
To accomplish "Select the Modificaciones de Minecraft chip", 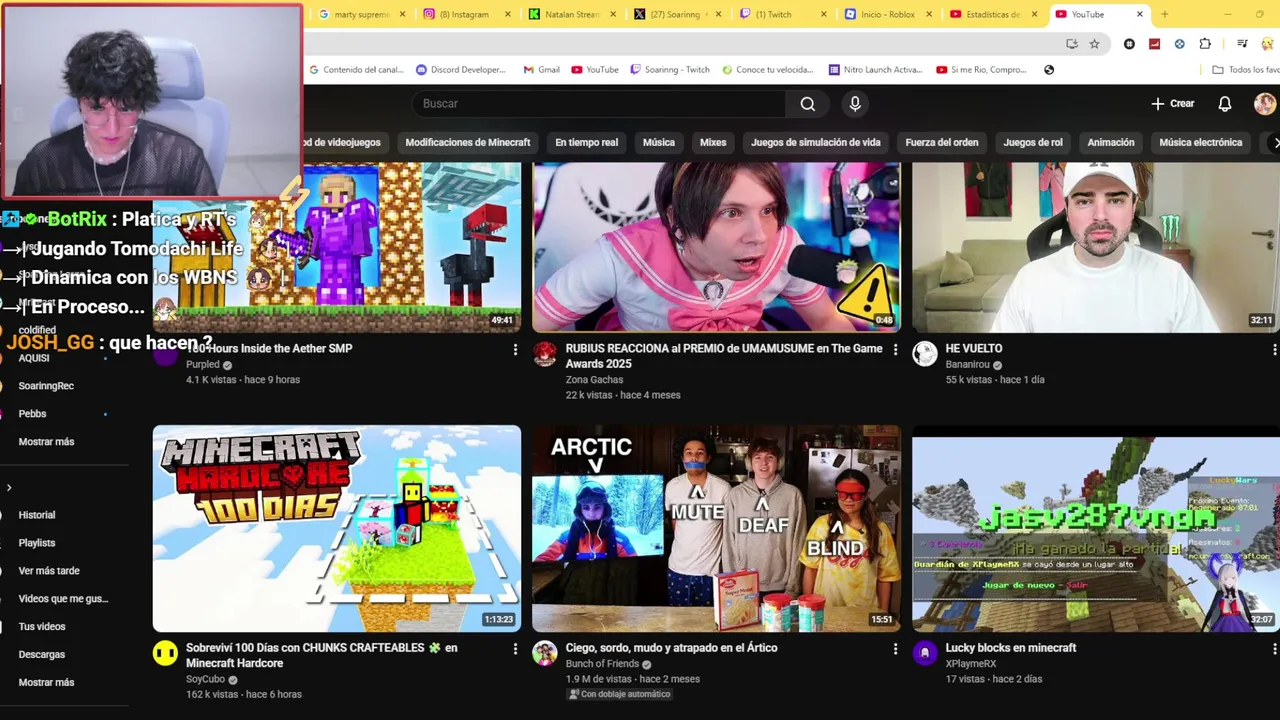I will click(x=468, y=142).
